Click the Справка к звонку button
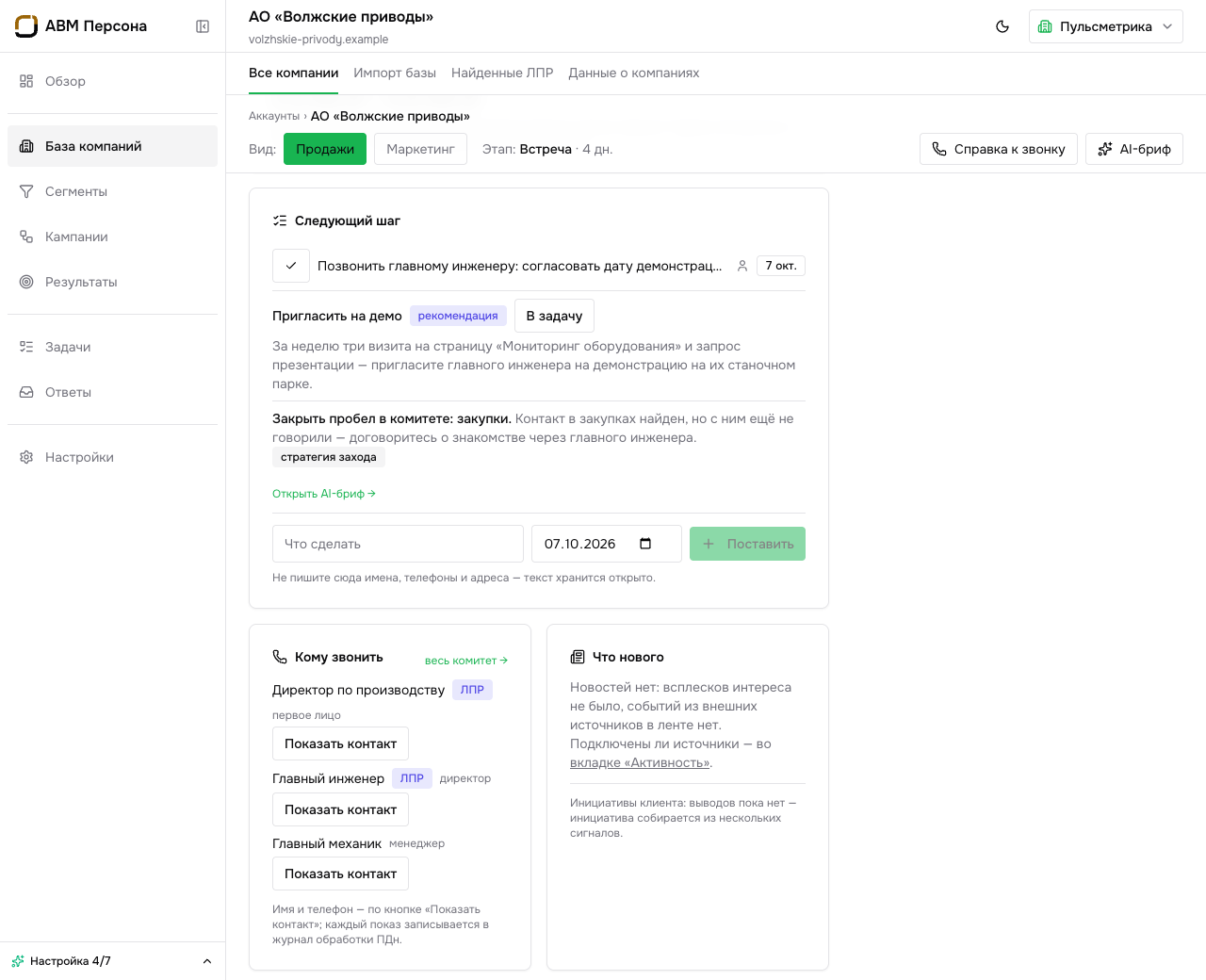The height and width of the screenshot is (980, 1206). [999, 149]
